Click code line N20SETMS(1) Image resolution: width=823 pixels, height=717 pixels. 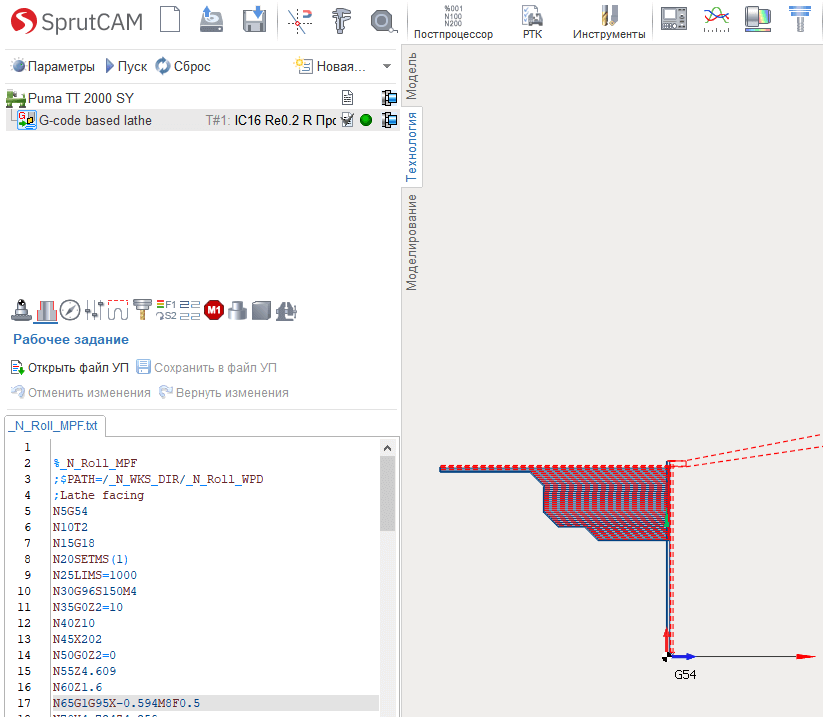coord(90,559)
